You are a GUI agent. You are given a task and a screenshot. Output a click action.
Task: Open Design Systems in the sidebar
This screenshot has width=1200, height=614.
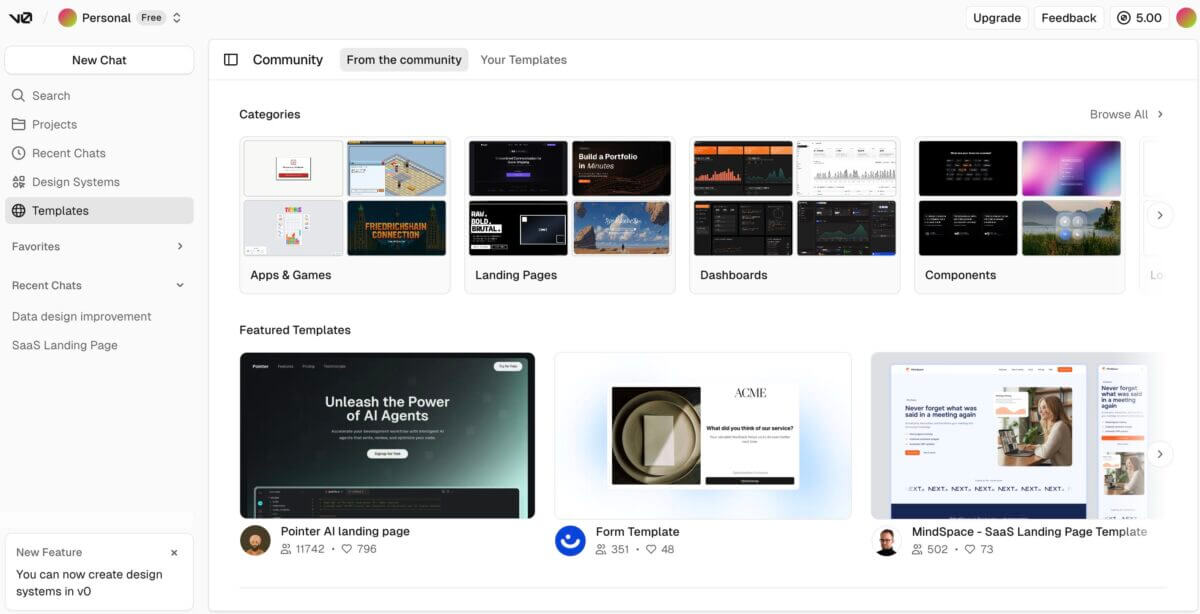tap(75, 182)
